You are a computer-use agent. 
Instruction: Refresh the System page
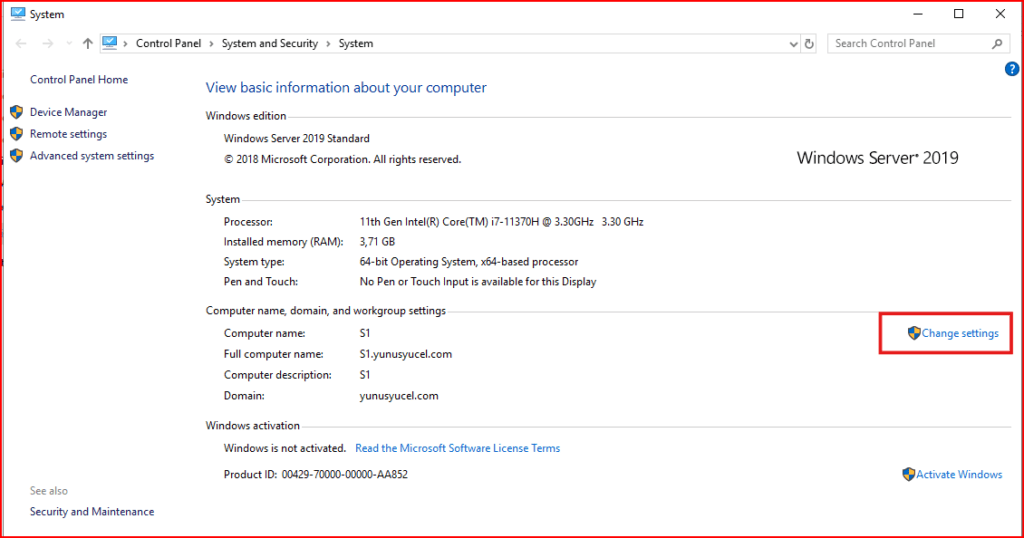pyautogui.click(x=809, y=44)
